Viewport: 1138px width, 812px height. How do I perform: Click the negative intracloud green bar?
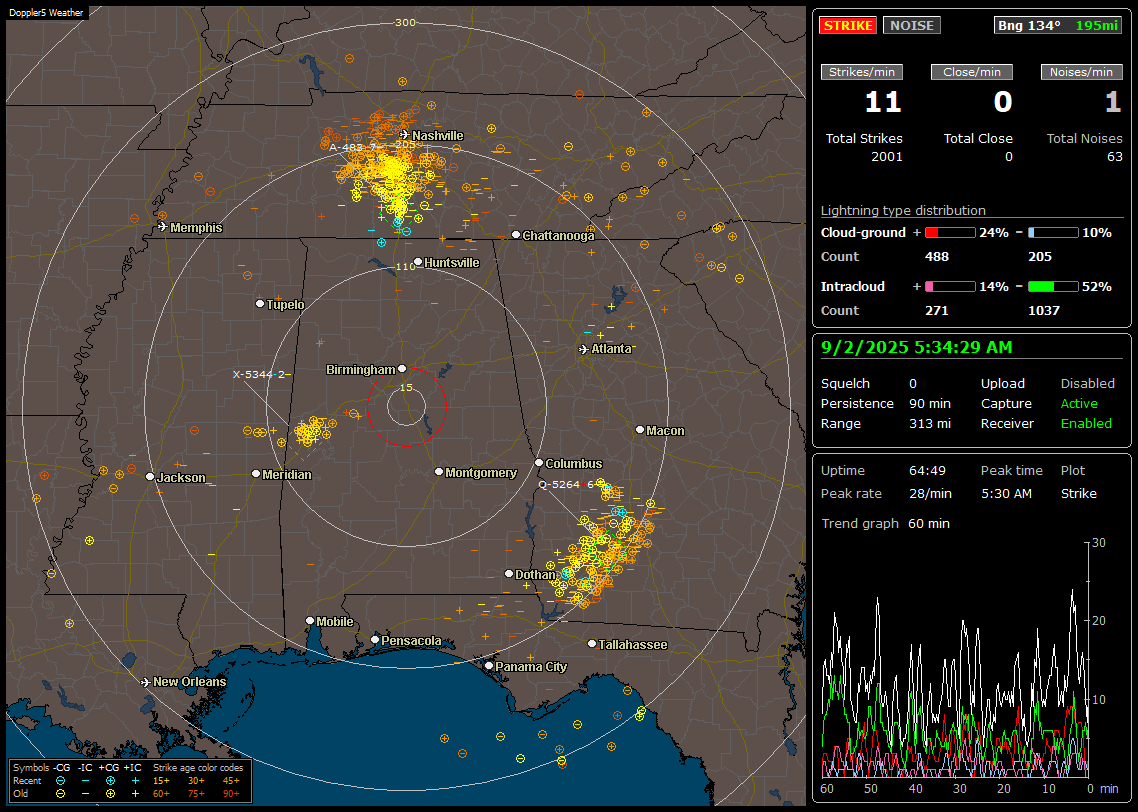tap(1053, 287)
